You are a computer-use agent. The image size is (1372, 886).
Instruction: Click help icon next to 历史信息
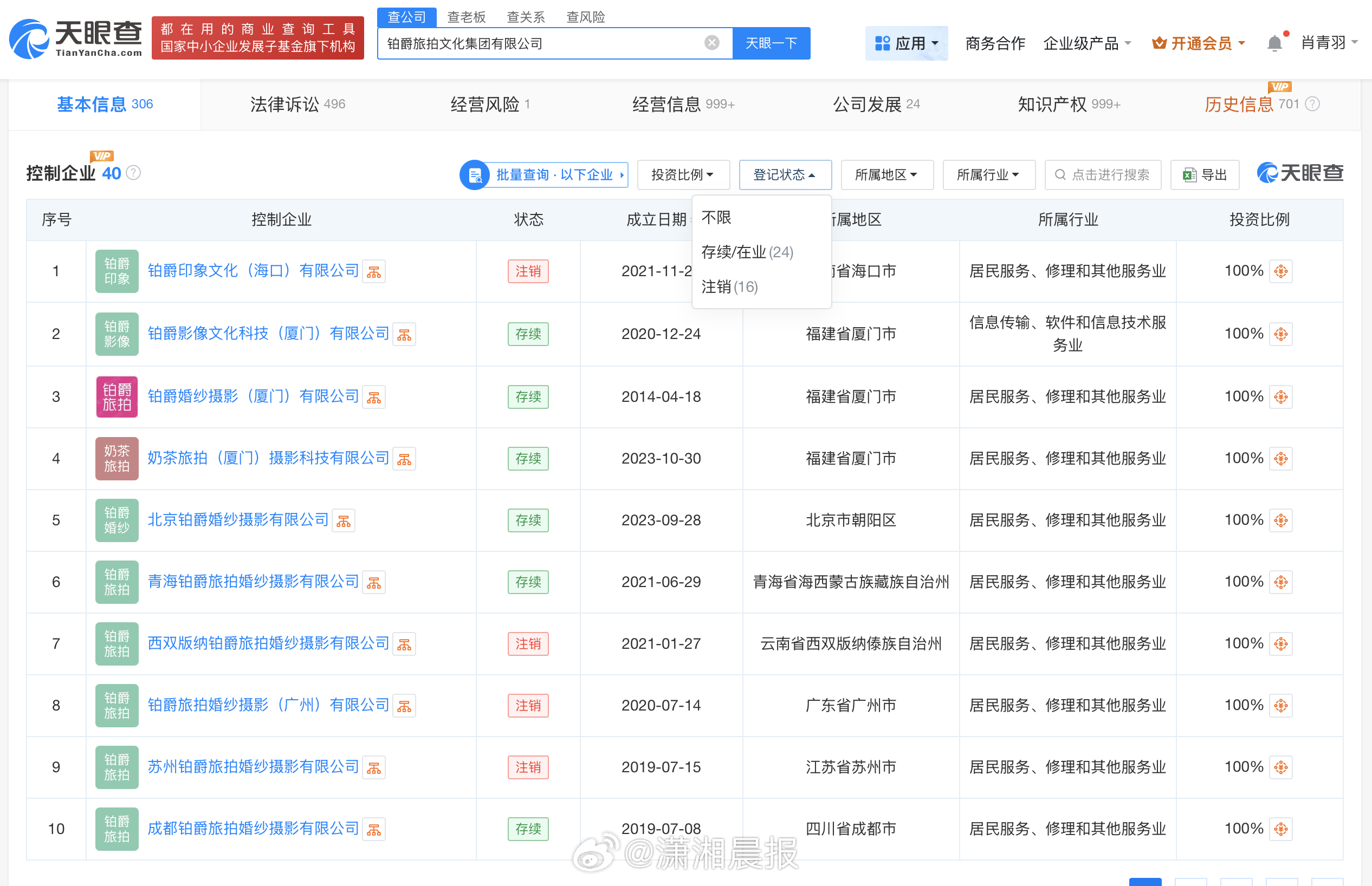(x=1312, y=104)
